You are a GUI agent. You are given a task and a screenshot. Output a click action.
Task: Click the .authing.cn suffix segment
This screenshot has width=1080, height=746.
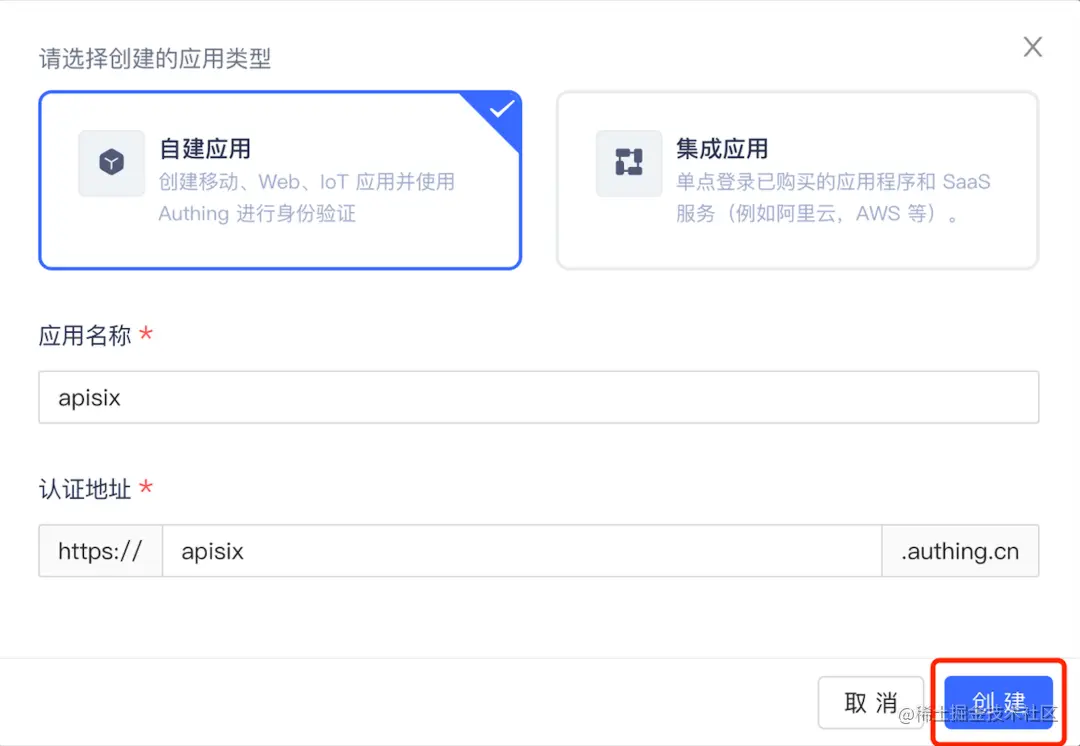tap(960, 550)
